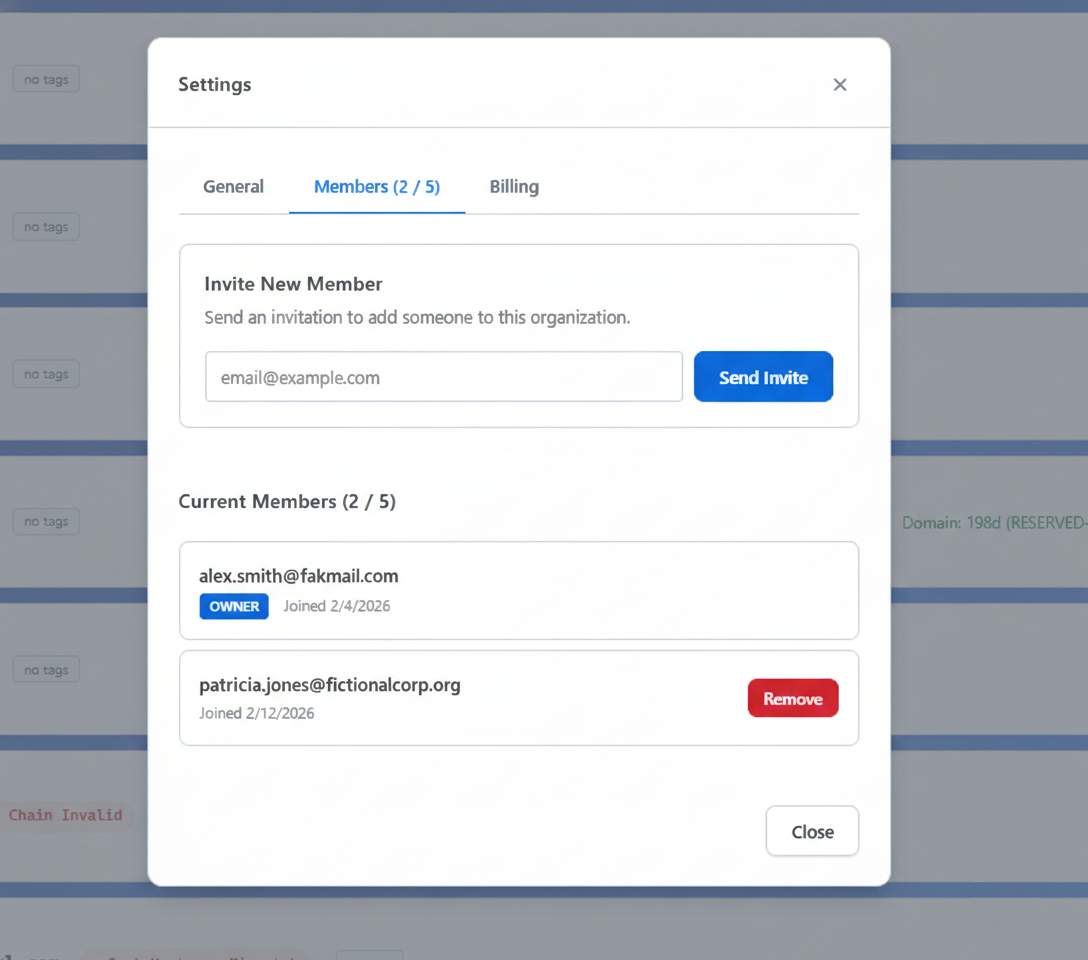
Task: Click the Chain Invalid badge in background
Action: click(65, 815)
